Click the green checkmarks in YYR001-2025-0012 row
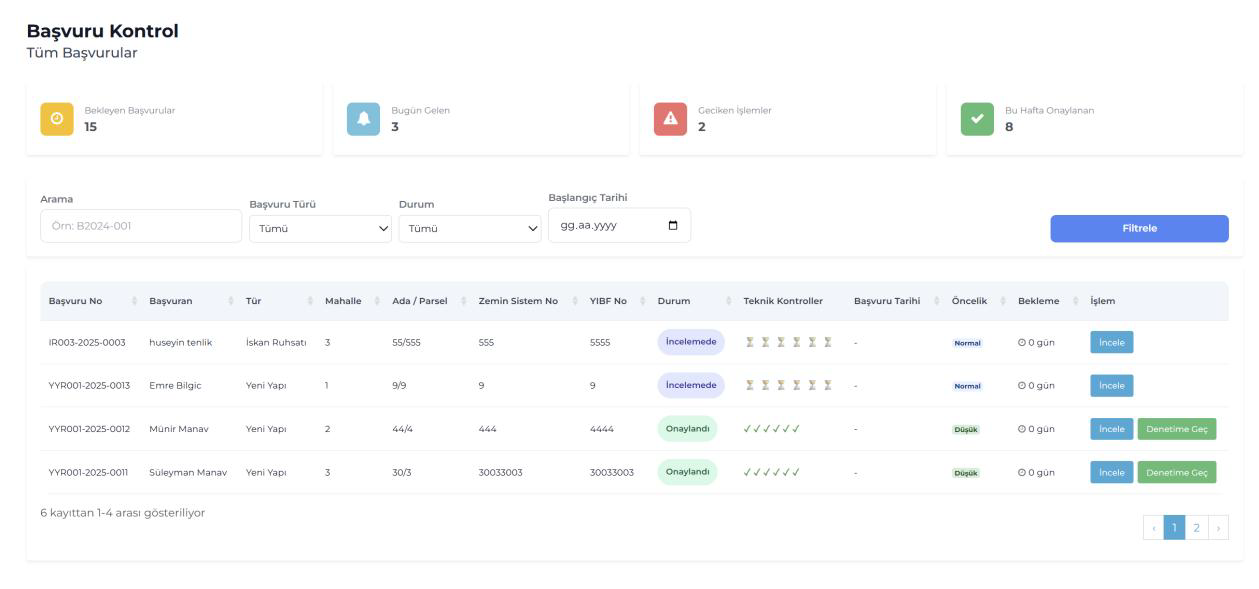Viewport: 1259px width, 589px height. tap(771, 429)
